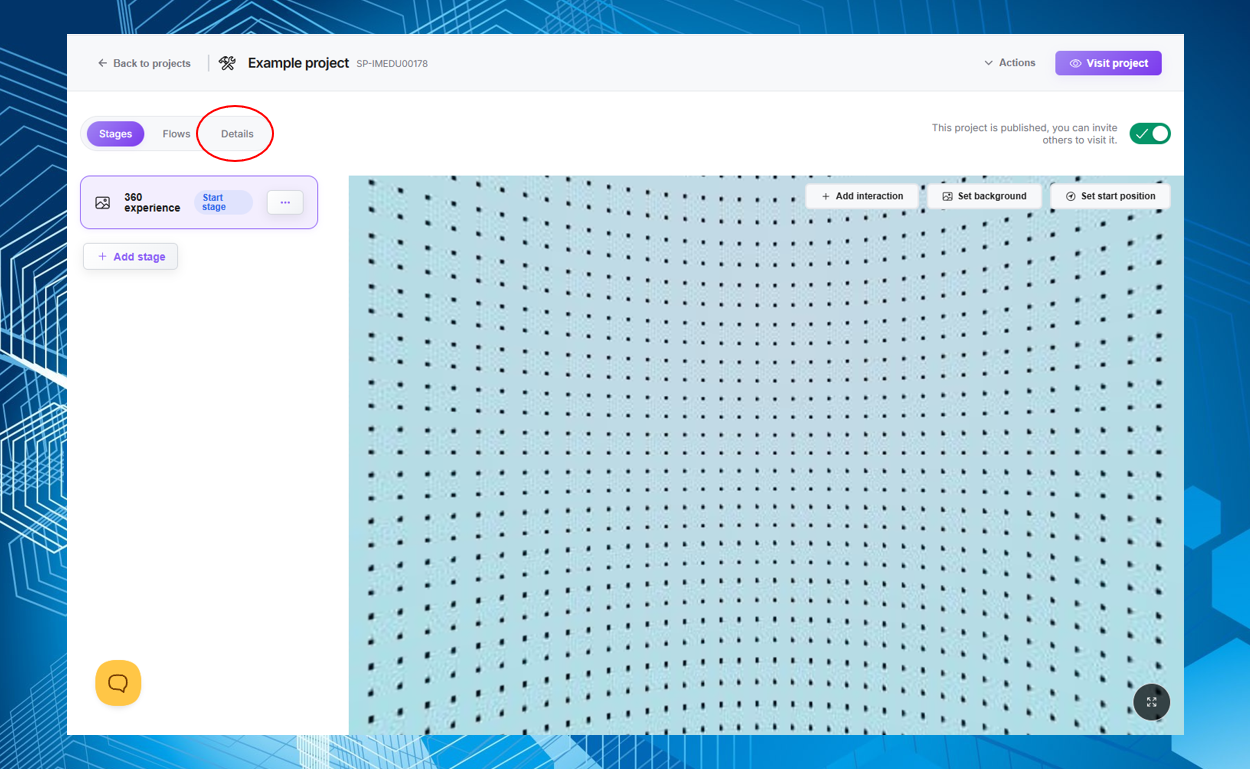Go back to projects list
Screen dimensions: 1250x769
(144, 63)
